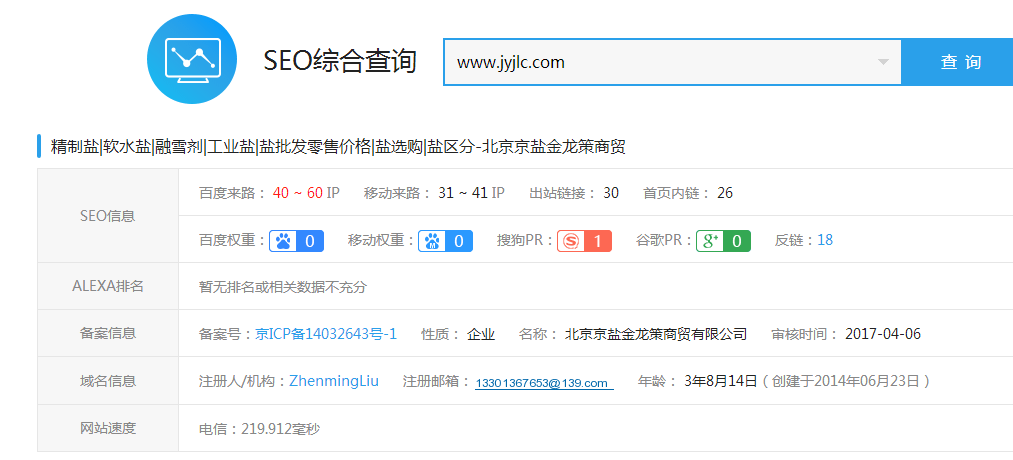Open the 京ICP备14032643号-1 record link

tap(326, 334)
